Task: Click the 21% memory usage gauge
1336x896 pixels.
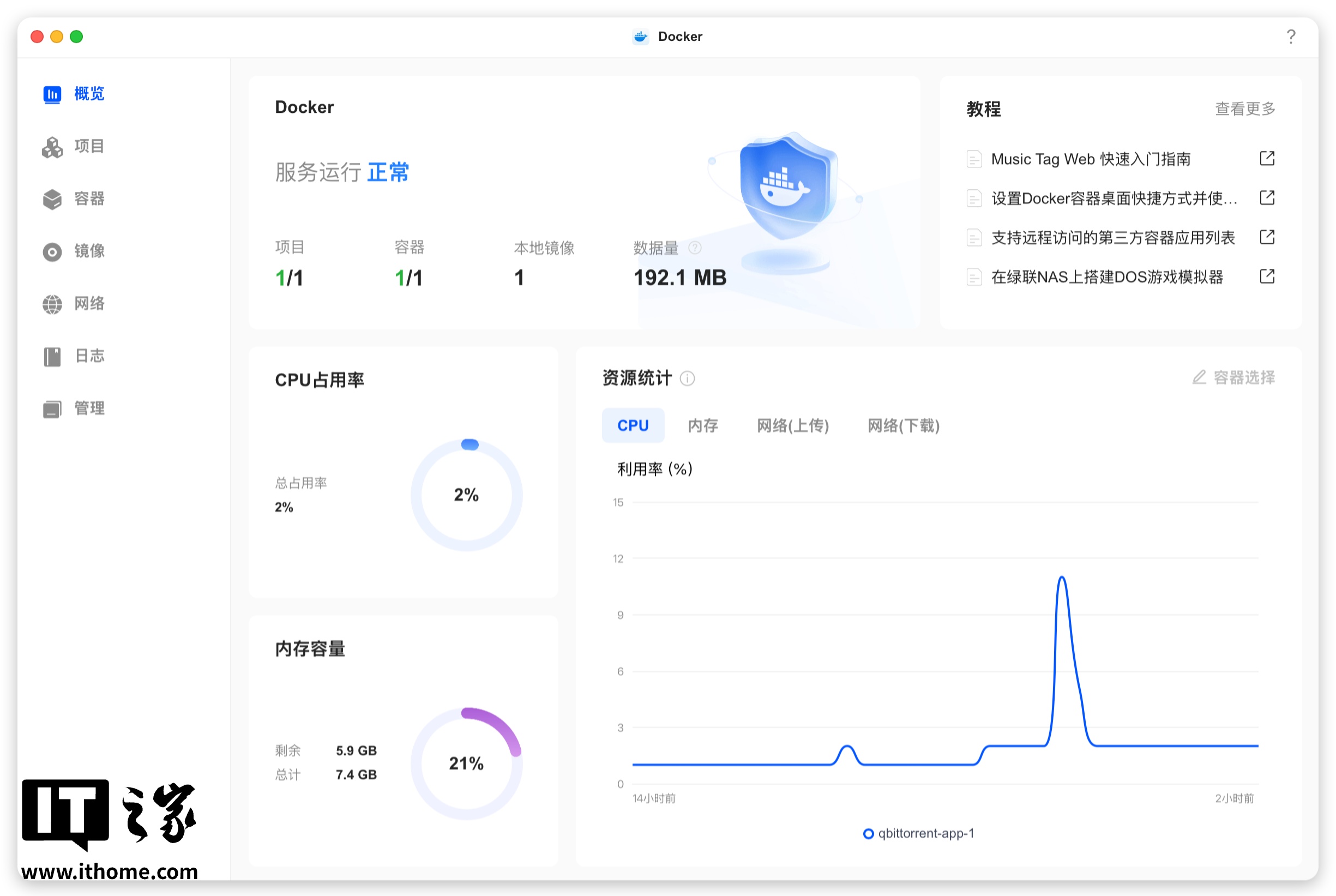Action: (x=466, y=763)
